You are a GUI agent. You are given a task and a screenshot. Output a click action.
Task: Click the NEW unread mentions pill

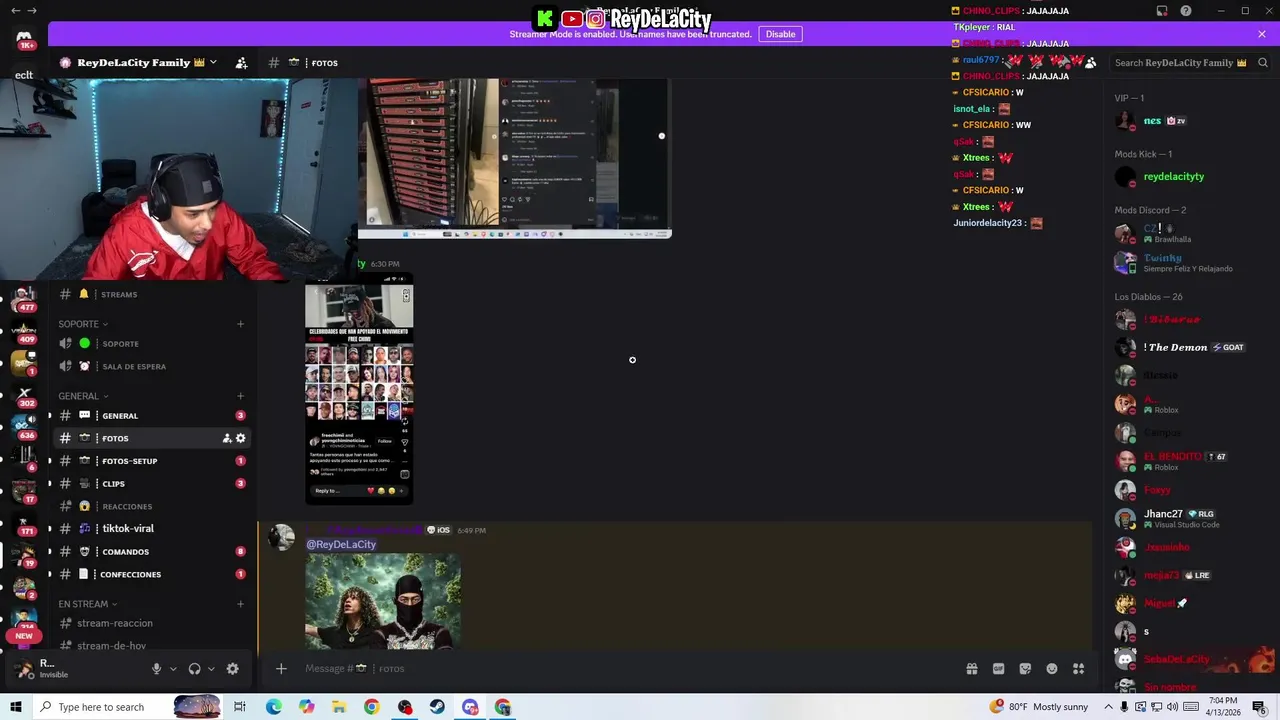[24, 636]
